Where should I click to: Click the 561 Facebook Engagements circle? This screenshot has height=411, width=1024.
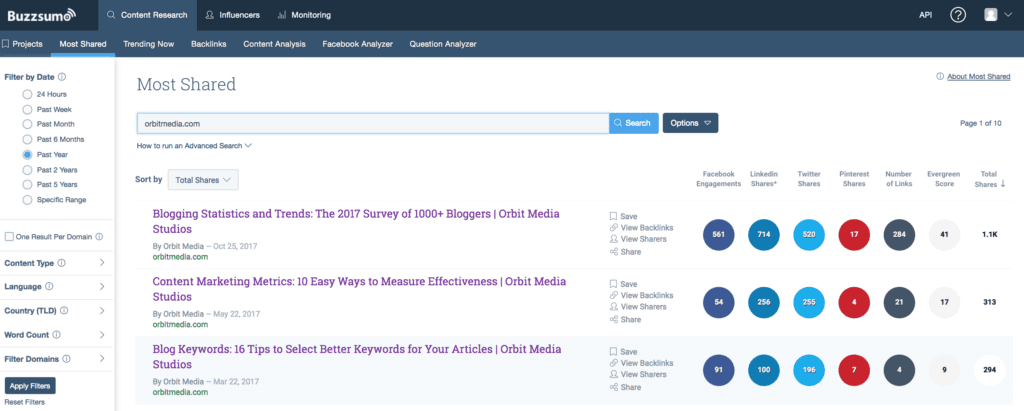719,235
